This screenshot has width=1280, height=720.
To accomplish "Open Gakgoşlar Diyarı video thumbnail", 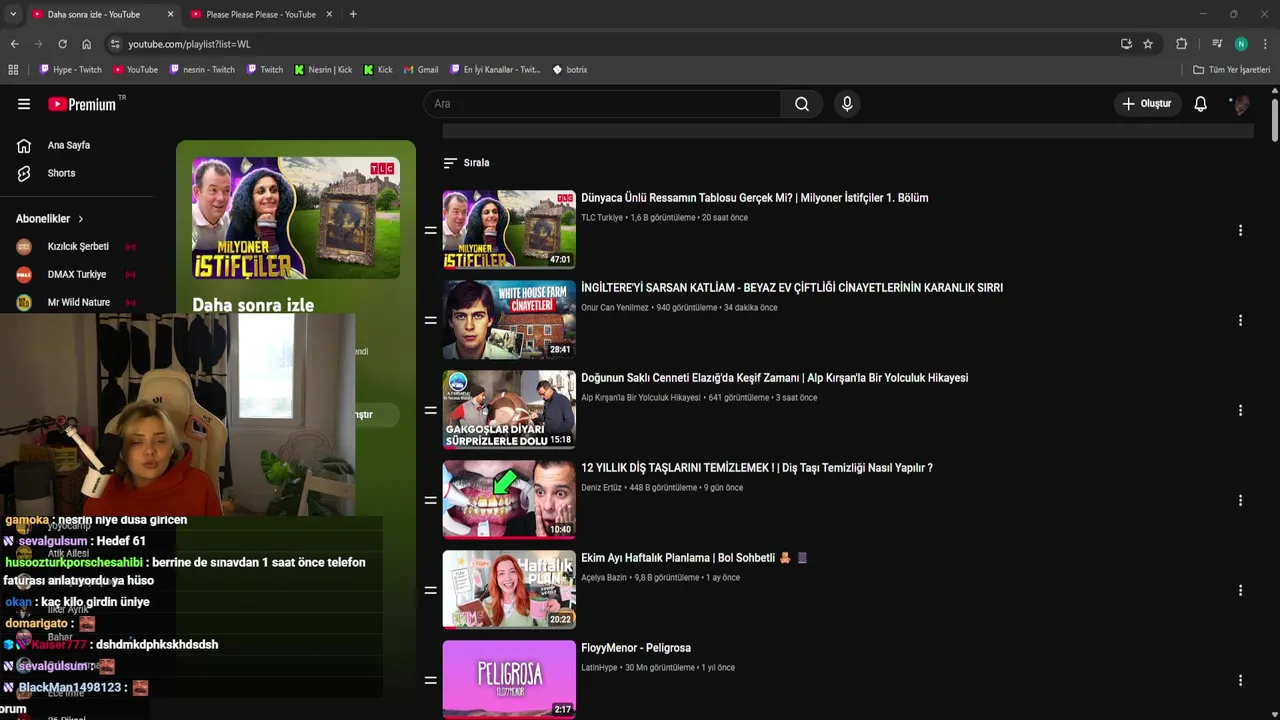I will 509,410.
